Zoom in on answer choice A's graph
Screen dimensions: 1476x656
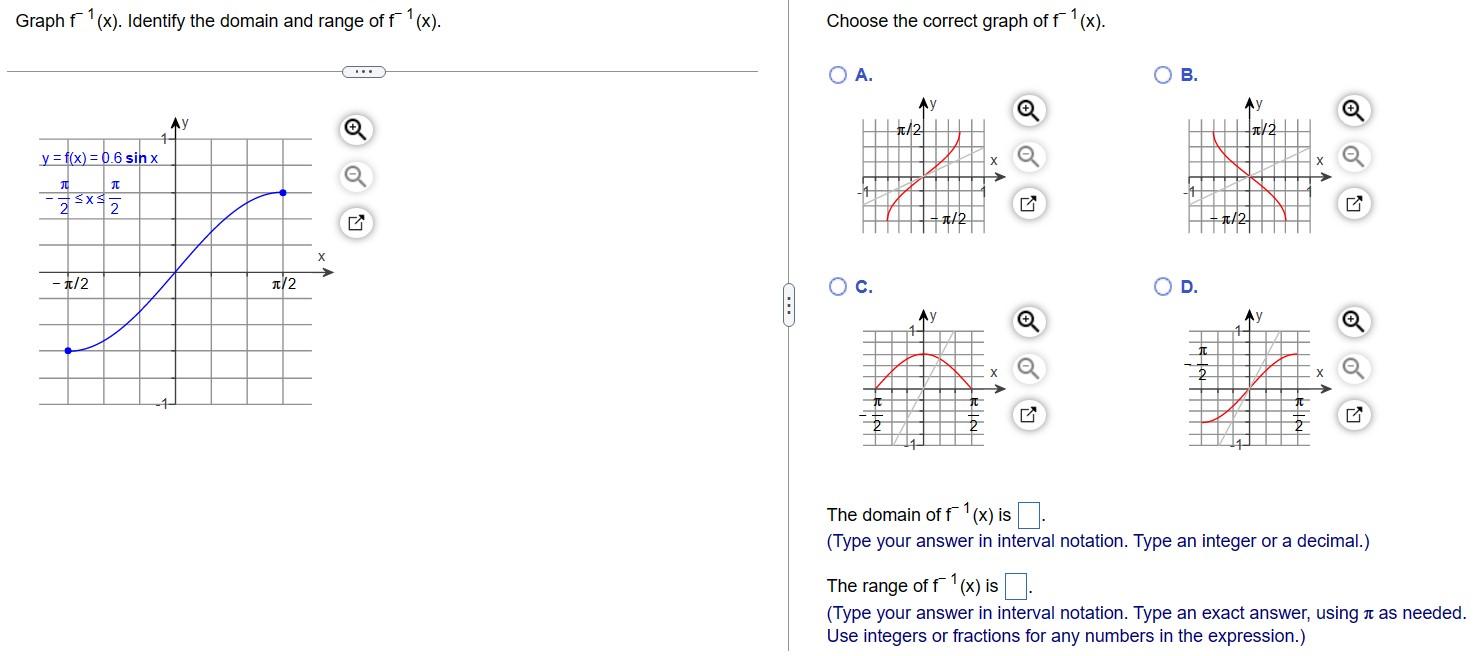coord(1027,110)
